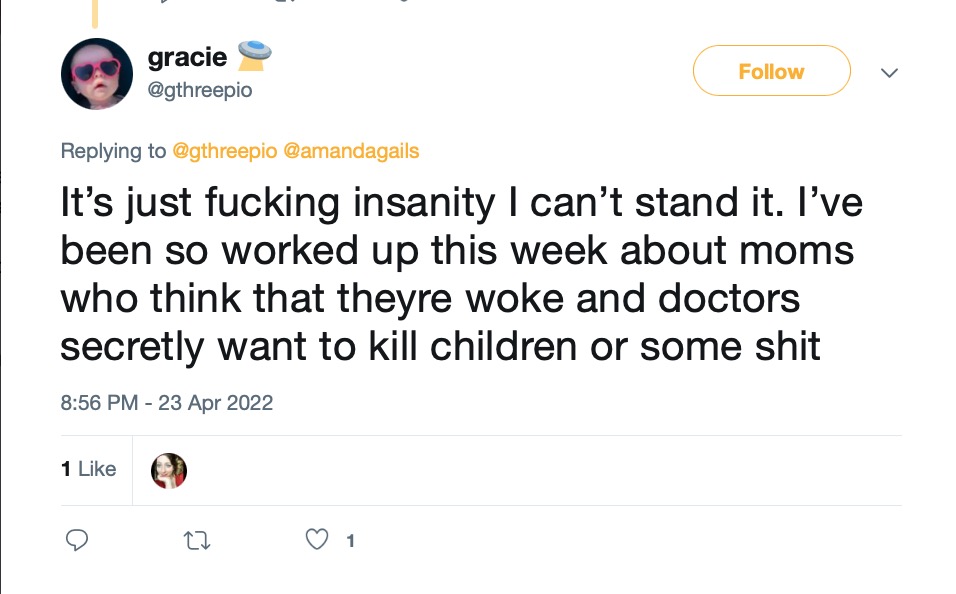Open the @amandagails mention link
This screenshot has width=956, height=594.
pos(352,151)
